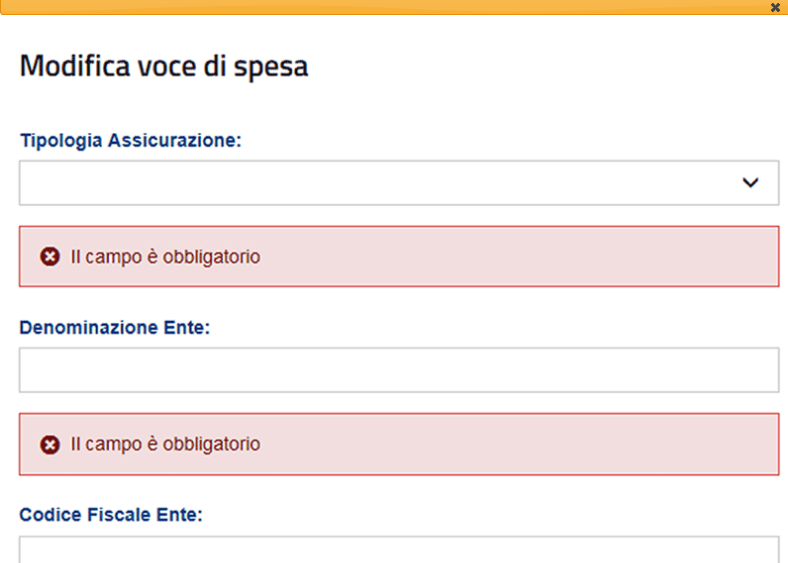Click the second 'Il campo è obbligatorio' message text
The width and height of the screenshot is (788, 563).
(x=165, y=444)
